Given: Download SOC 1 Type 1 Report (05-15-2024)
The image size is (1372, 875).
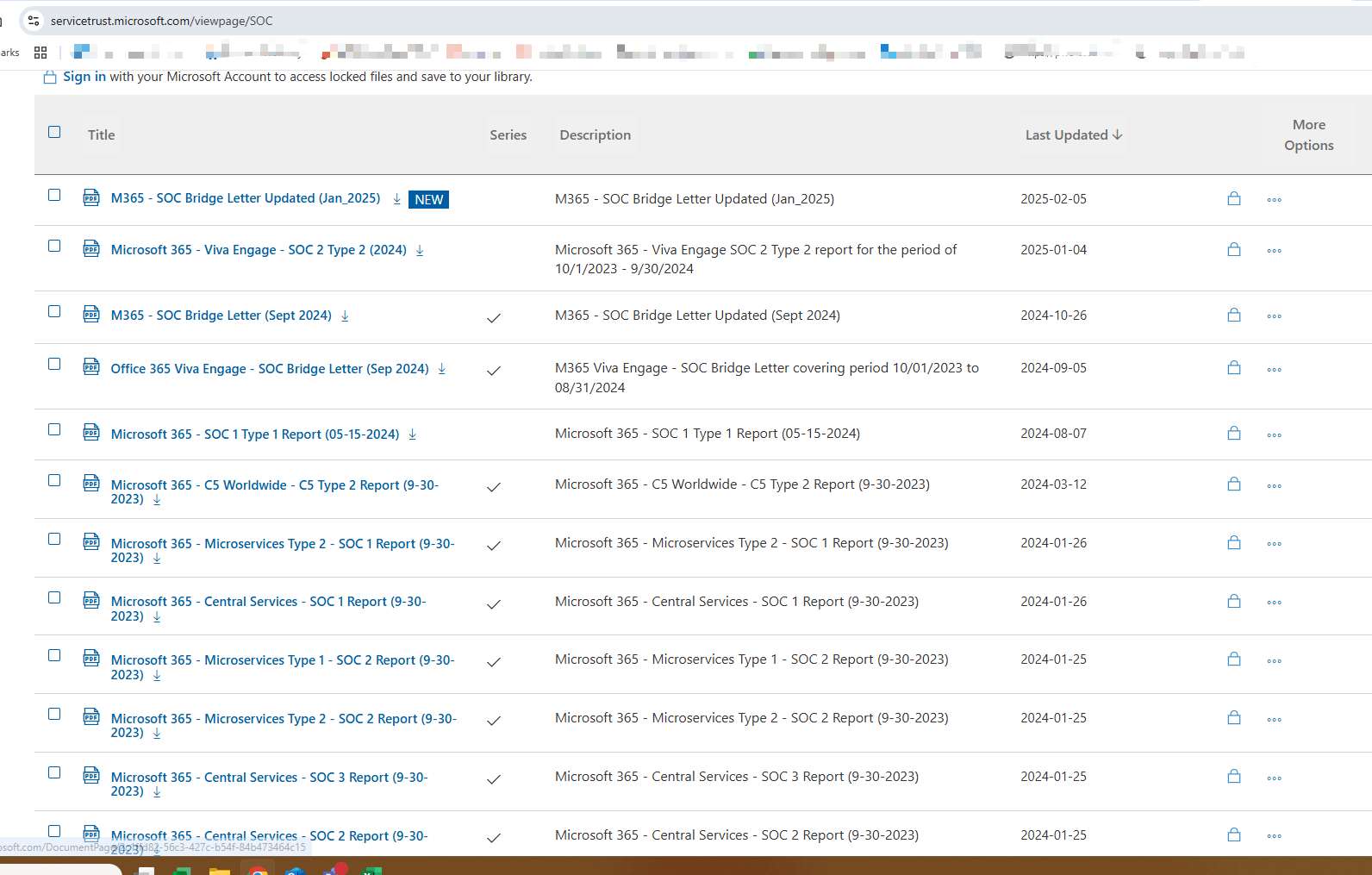Looking at the screenshot, I should [x=412, y=434].
